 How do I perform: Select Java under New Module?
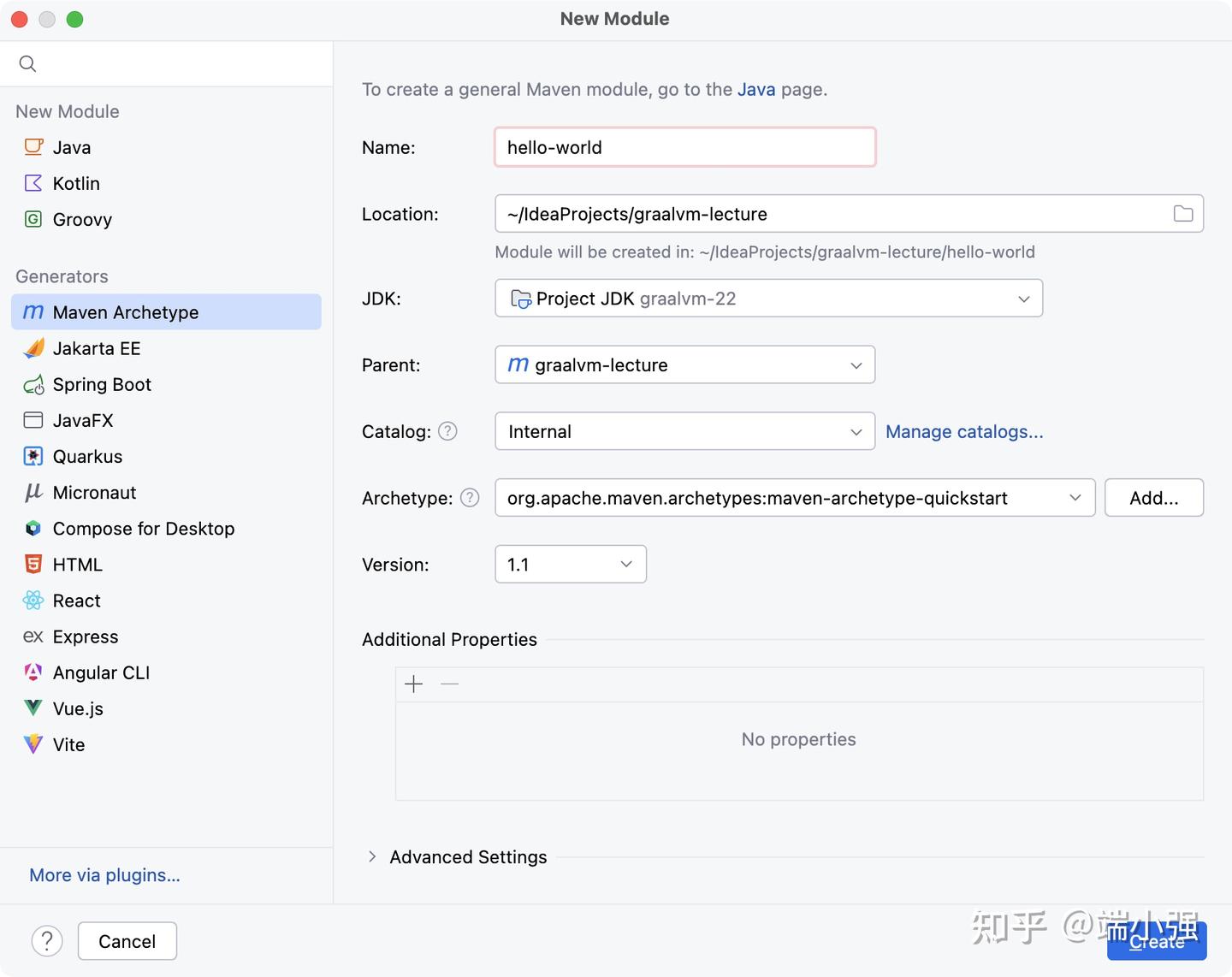pyautogui.click(x=72, y=146)
